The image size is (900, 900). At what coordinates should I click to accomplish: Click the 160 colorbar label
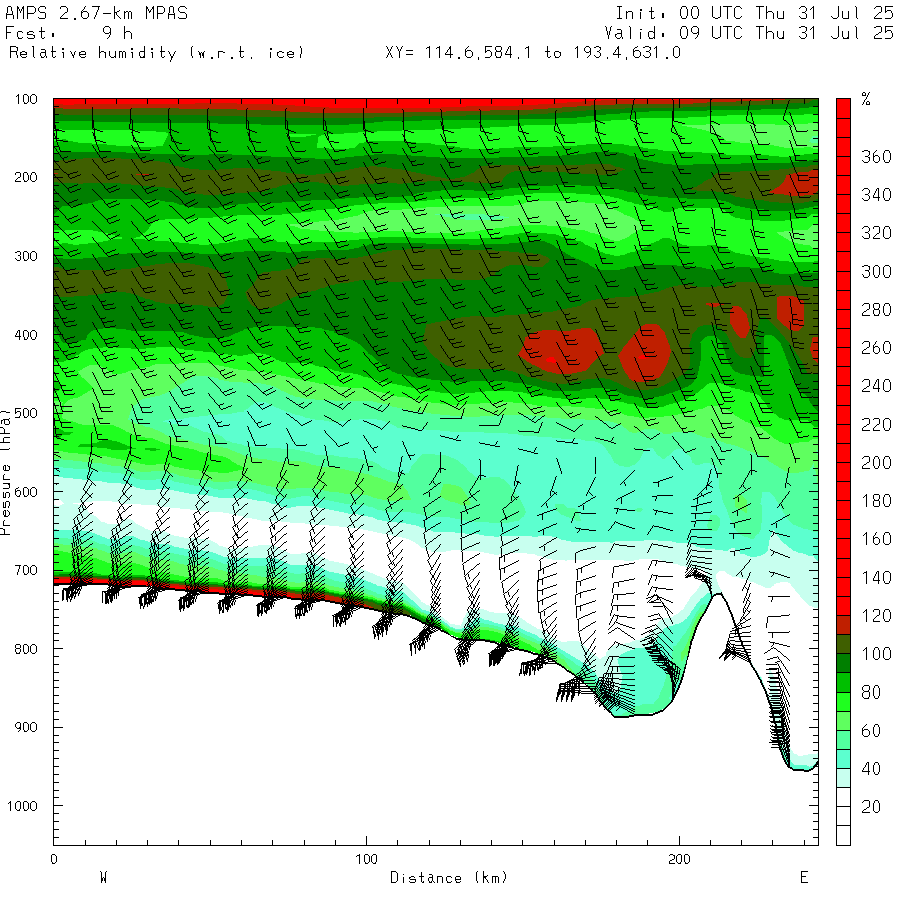[876, 539]
